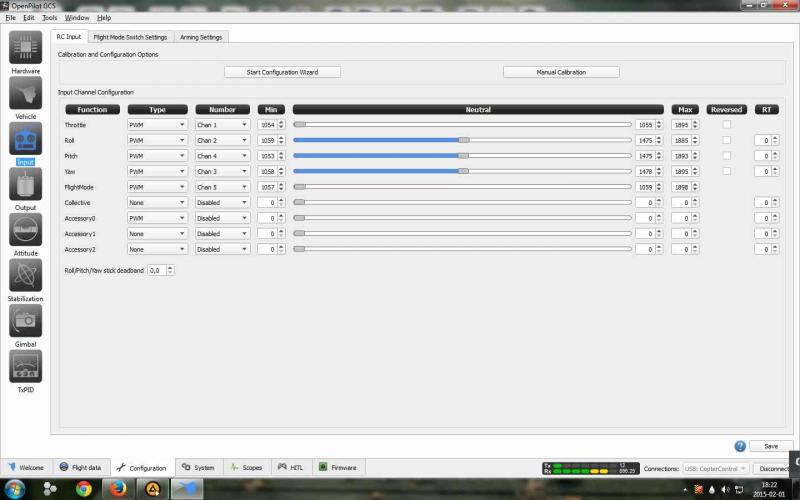Image resolution: width=800 pixels, height=500 pixels.
Task: Enable Reversed checkbox for Roll
Action: coord(727,140)
